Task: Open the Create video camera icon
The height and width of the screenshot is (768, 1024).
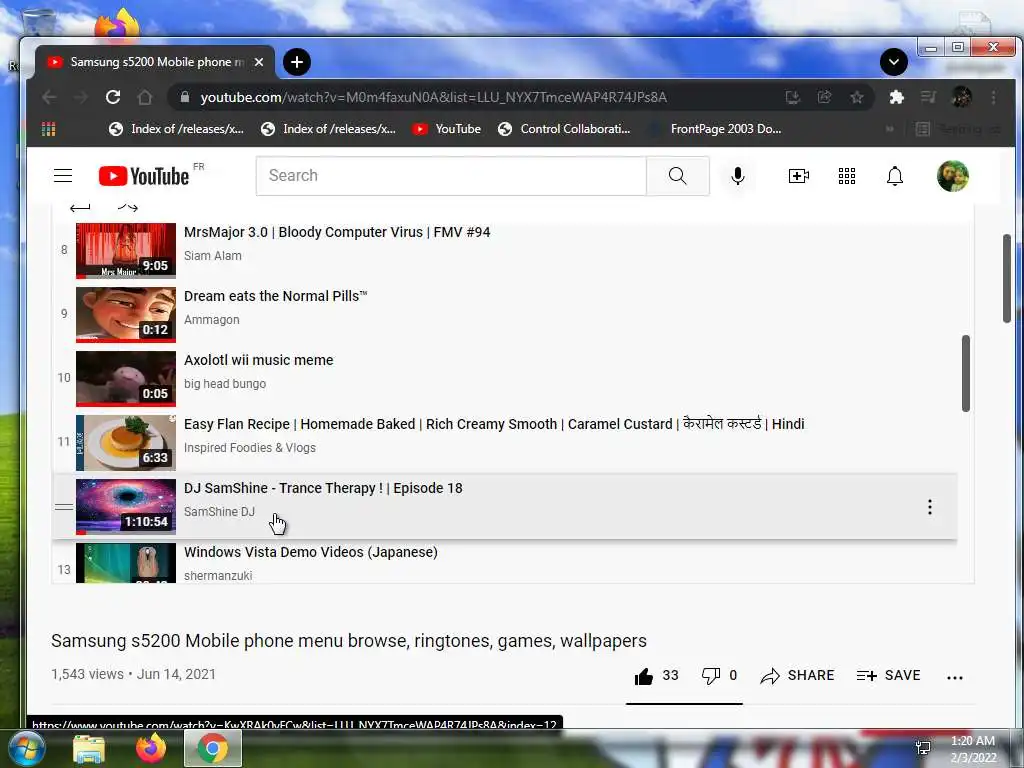Action: coord(799,176)
